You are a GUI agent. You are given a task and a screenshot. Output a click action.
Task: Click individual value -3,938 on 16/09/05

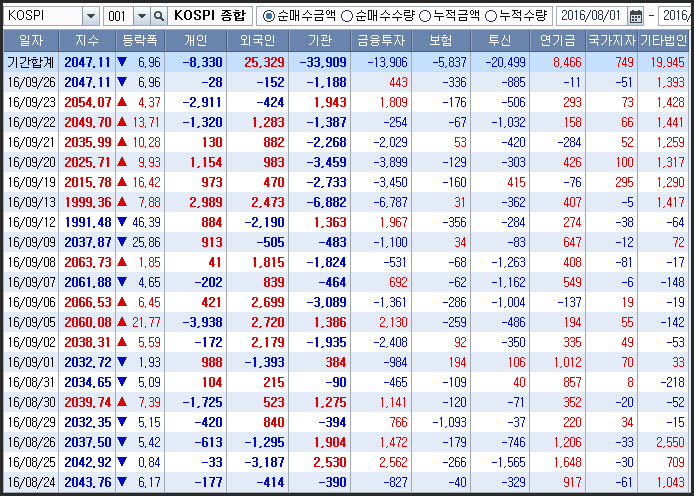pos(202,323)
